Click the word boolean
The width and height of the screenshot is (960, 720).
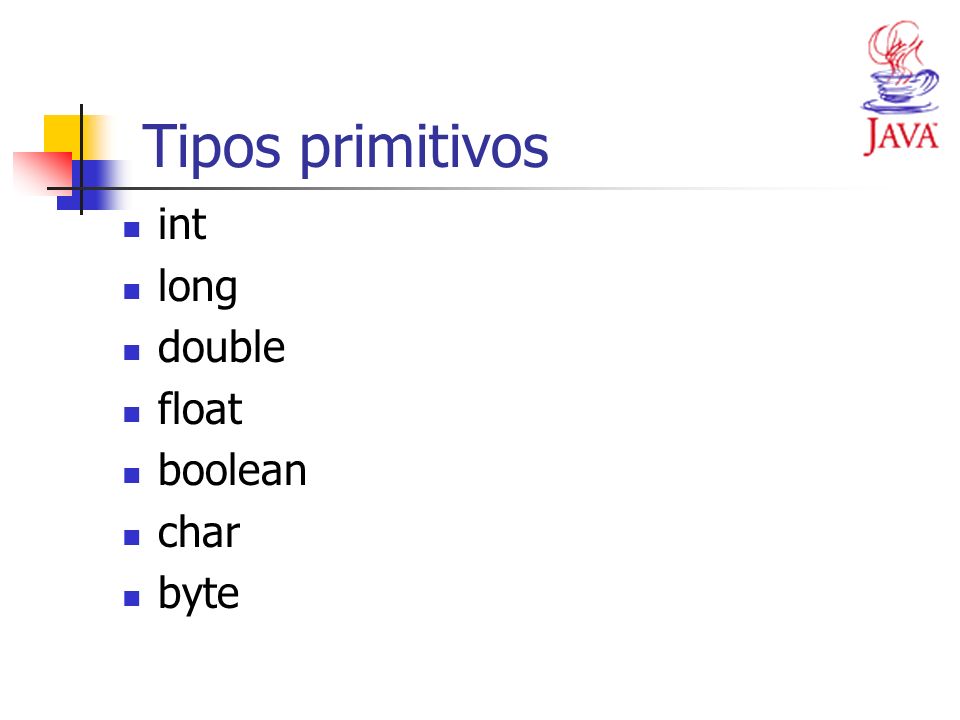pyautogui.click(x=232, y=470)
